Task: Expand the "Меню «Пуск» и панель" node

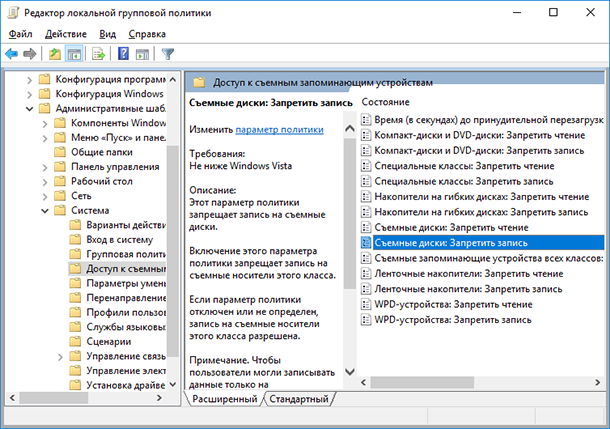Action: pos(45,138)
